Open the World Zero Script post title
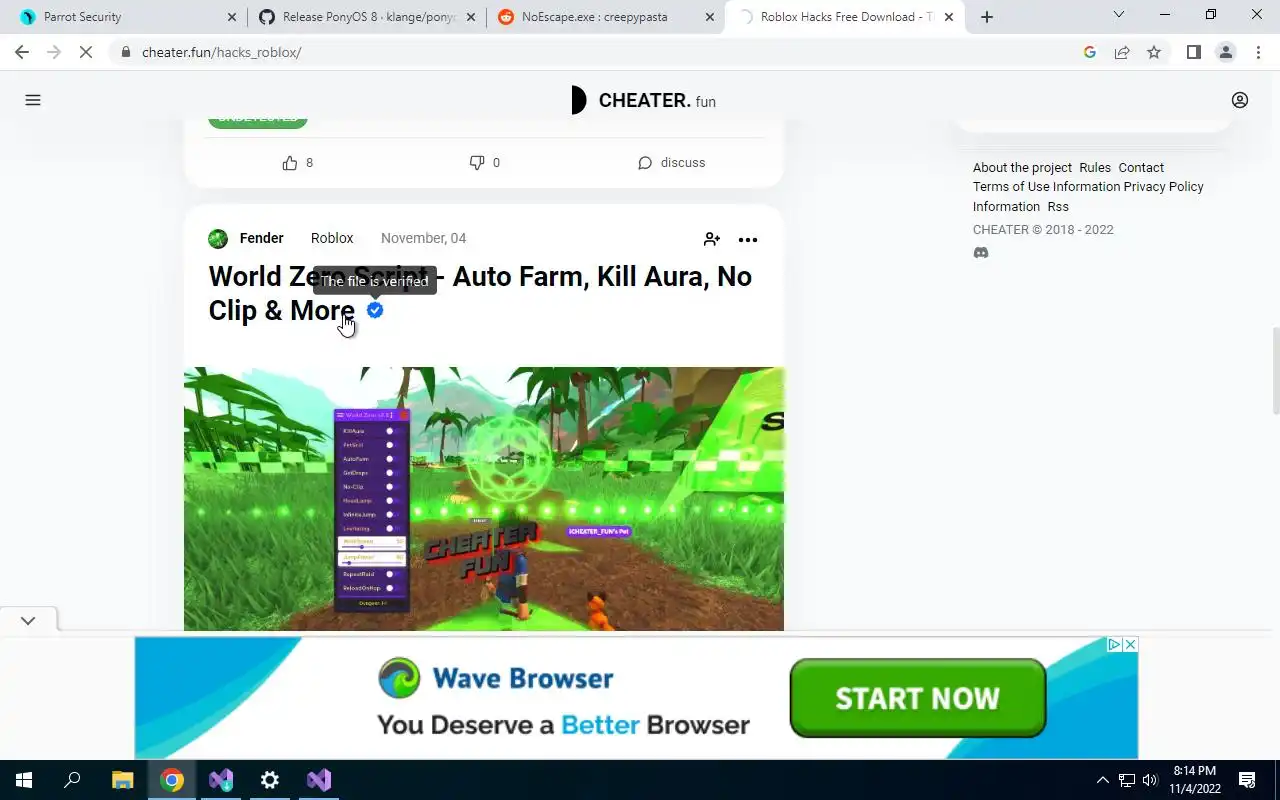 (480, 293)
